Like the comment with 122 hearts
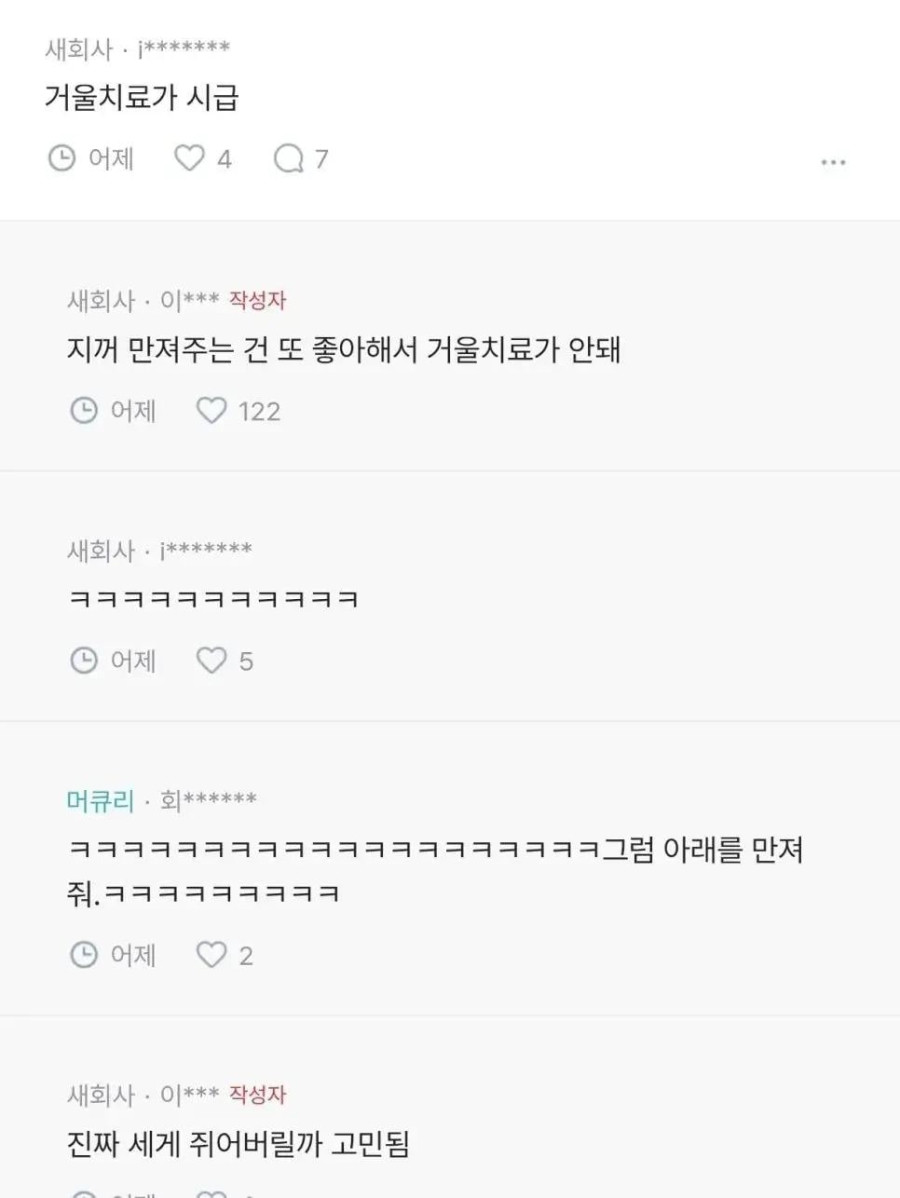Screen dimensions: 900x1198 [x=212, y=410]
